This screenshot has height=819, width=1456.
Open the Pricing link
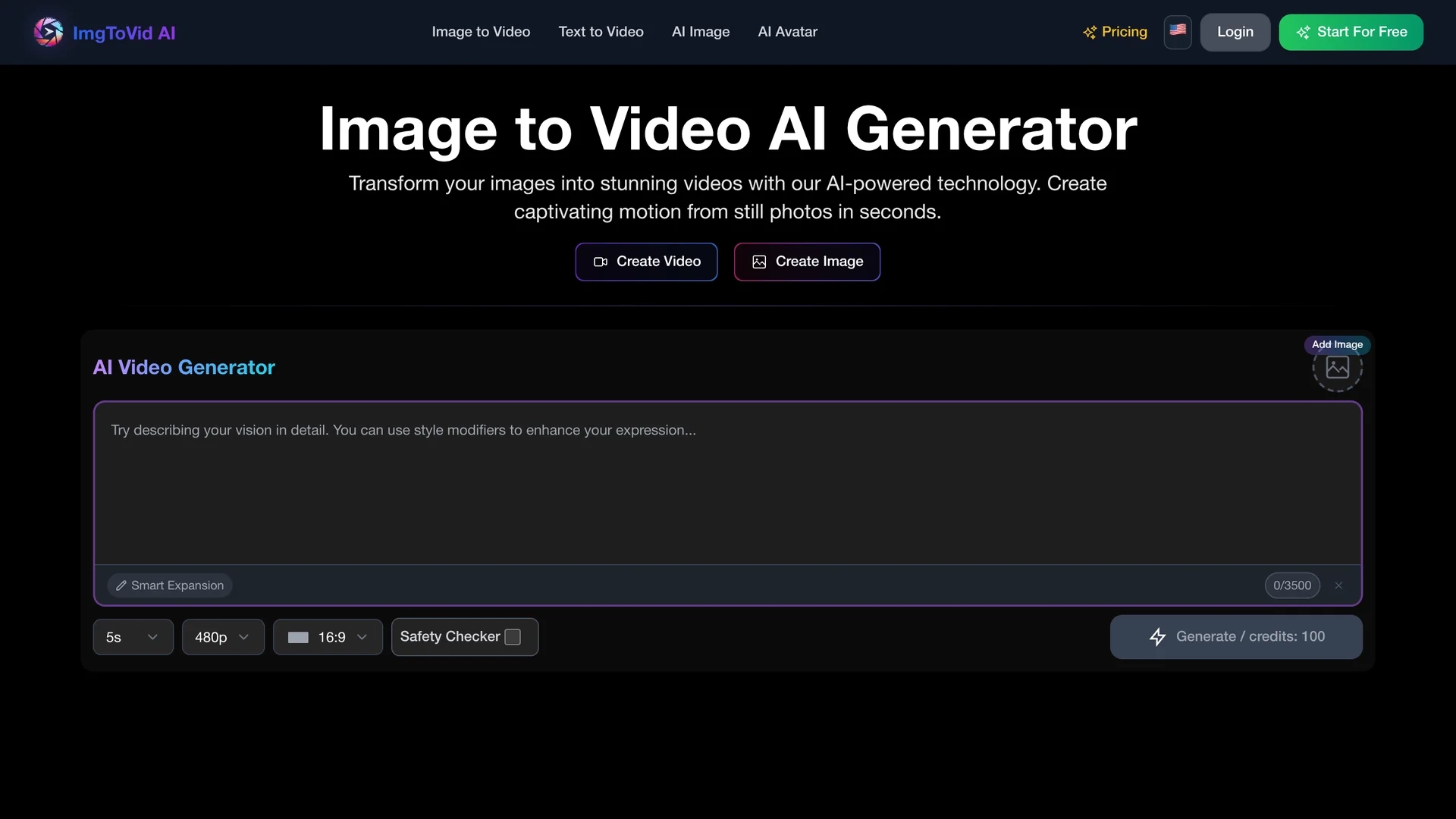tap(1115, 32)
